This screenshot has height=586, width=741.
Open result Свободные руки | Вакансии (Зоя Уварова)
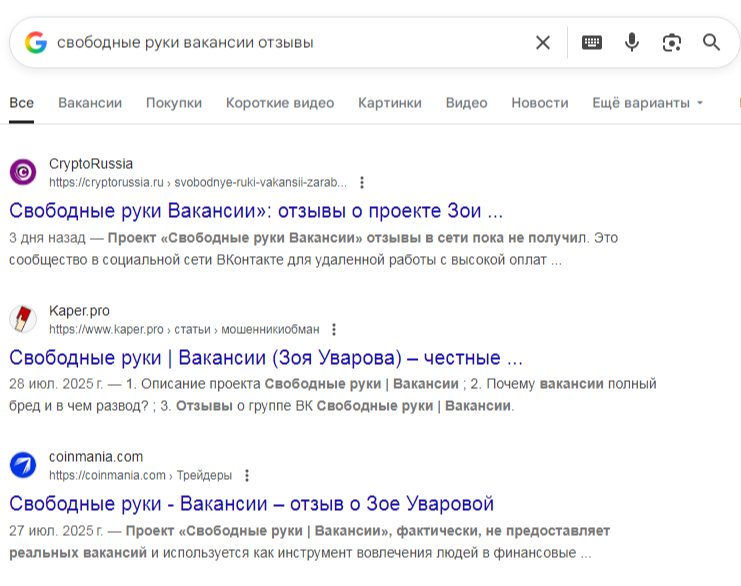tap(266, 358)
